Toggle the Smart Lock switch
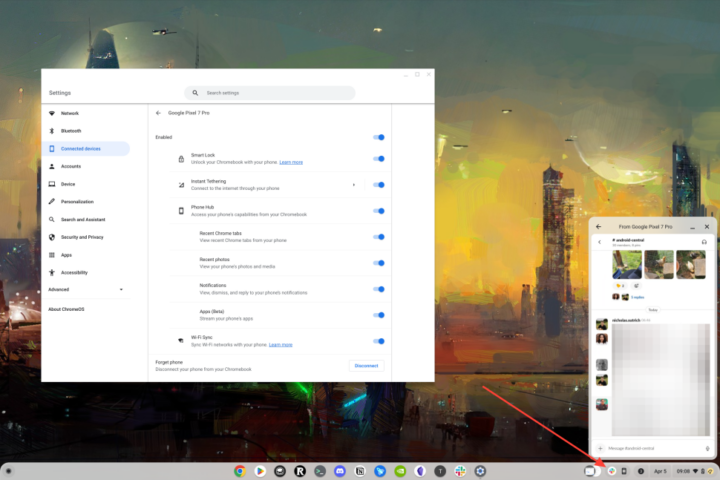This screenshot has width=720, height=480. pyautogui.click(x=378, y=158)
